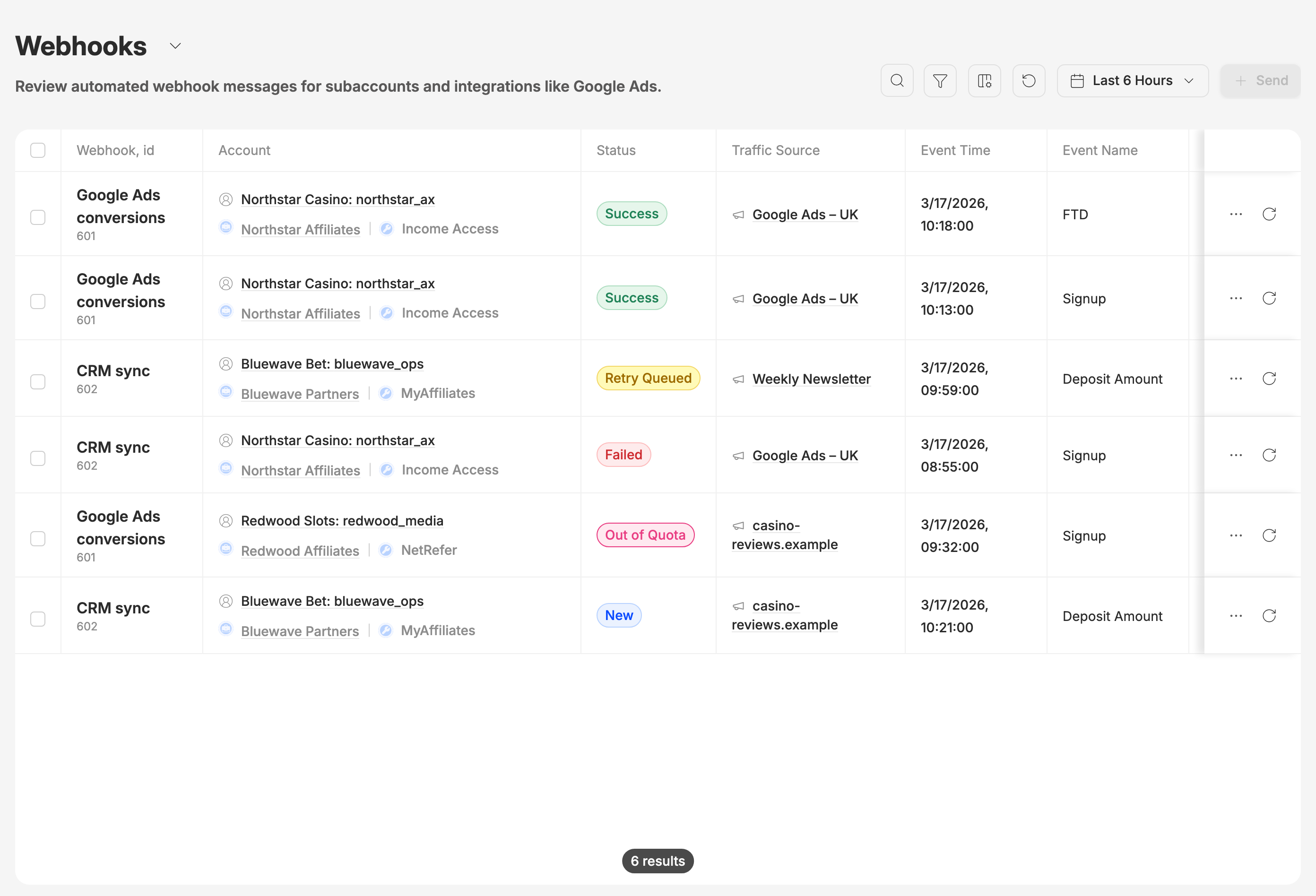This screenshot has height=896, width=1316.
Task: Check the Out of Quota row checkbox
Action: click(38, 538)
